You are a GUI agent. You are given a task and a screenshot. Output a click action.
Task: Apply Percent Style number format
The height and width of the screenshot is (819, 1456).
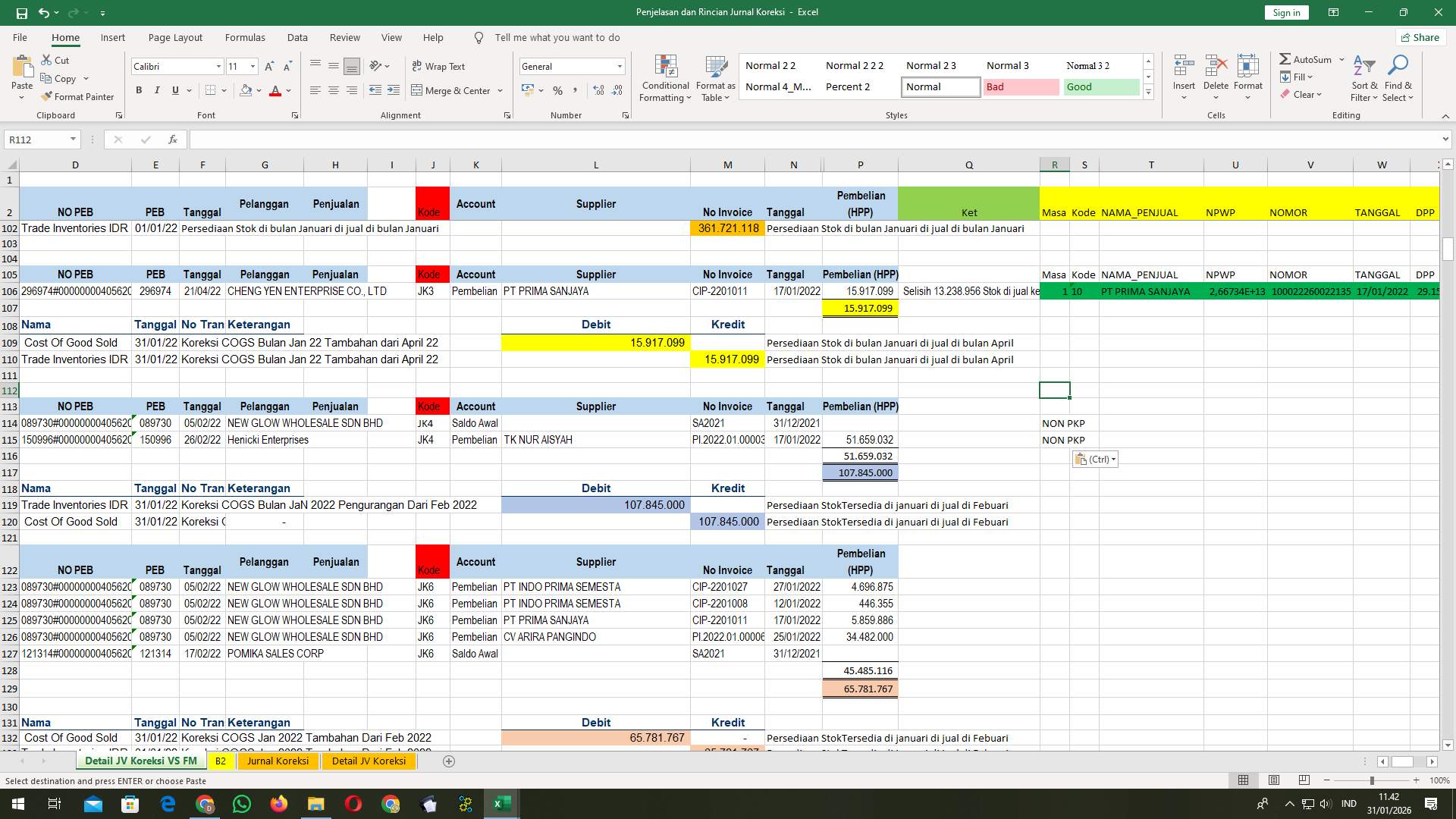[557, 90]
